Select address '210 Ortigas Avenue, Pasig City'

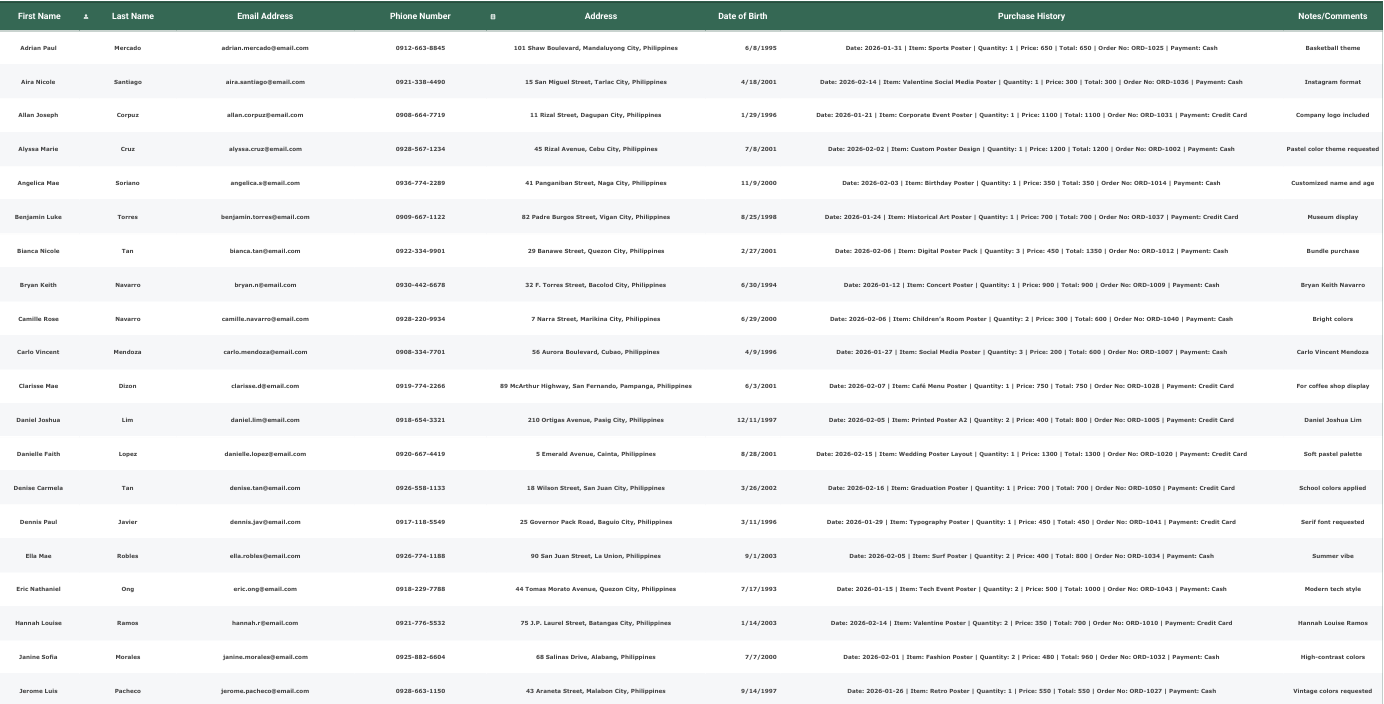tap(596, 420)
